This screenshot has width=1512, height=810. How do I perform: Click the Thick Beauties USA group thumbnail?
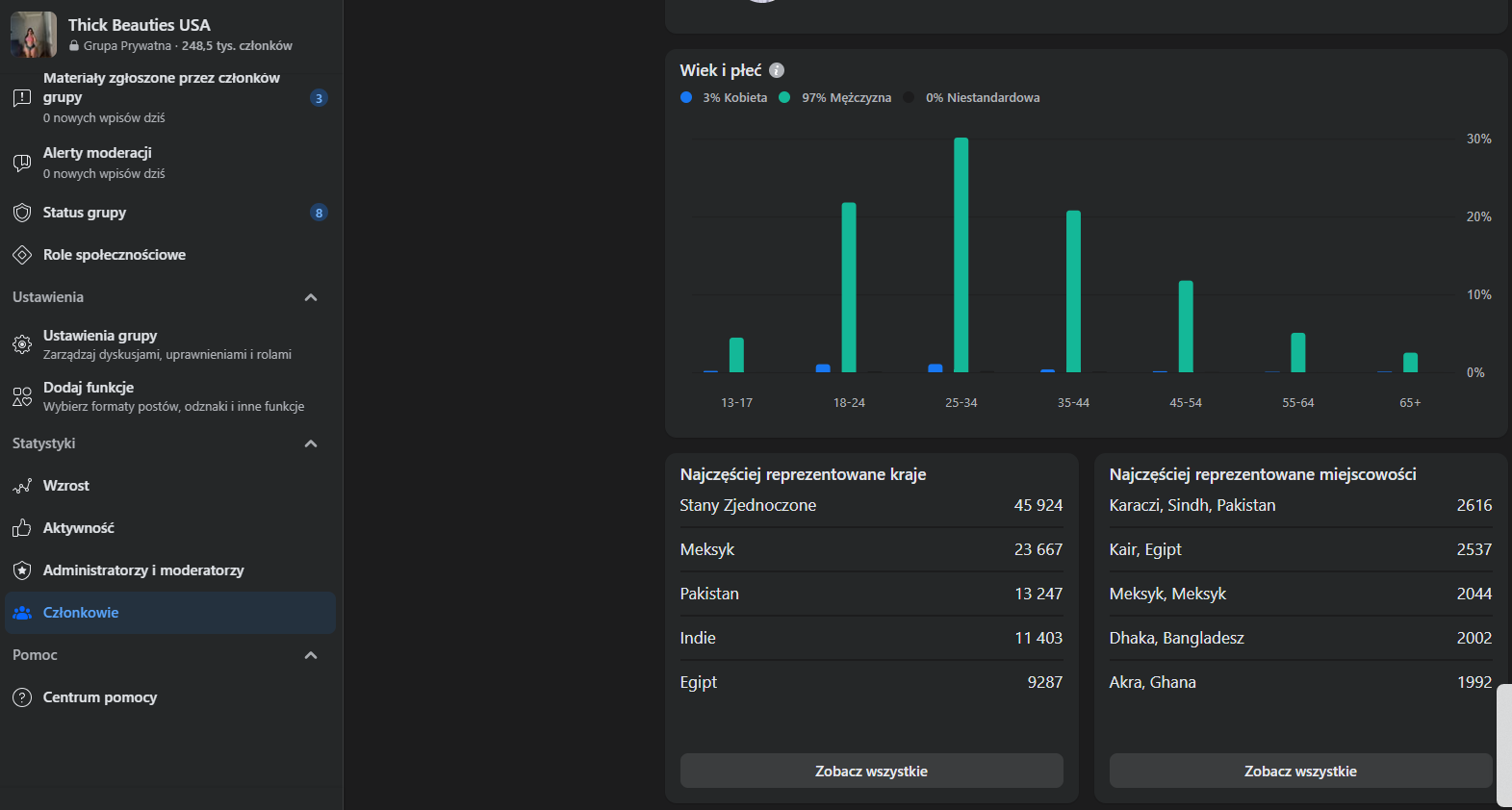coord(34,35)
